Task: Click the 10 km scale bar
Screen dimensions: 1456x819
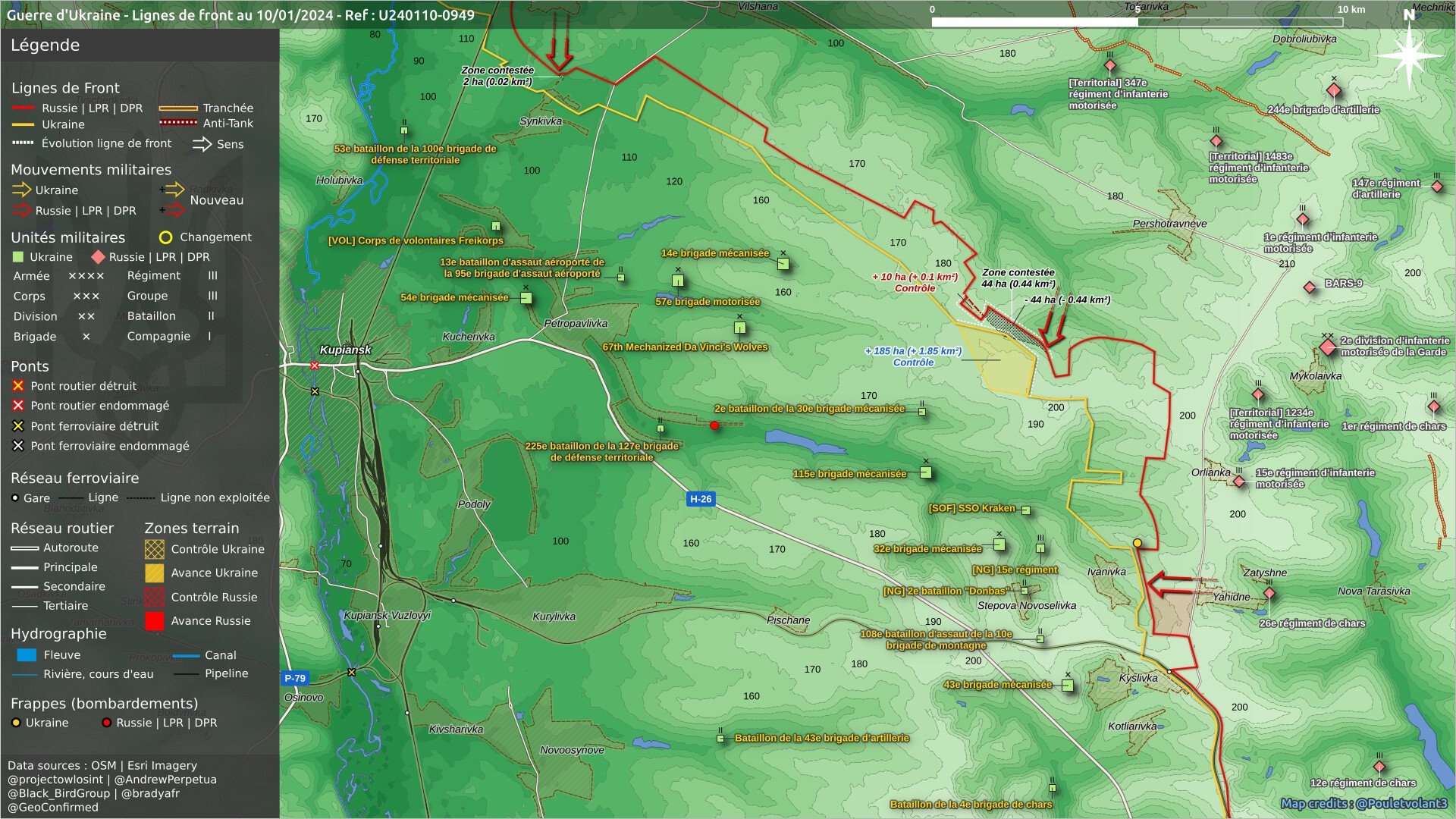Action: (1137, 22)
